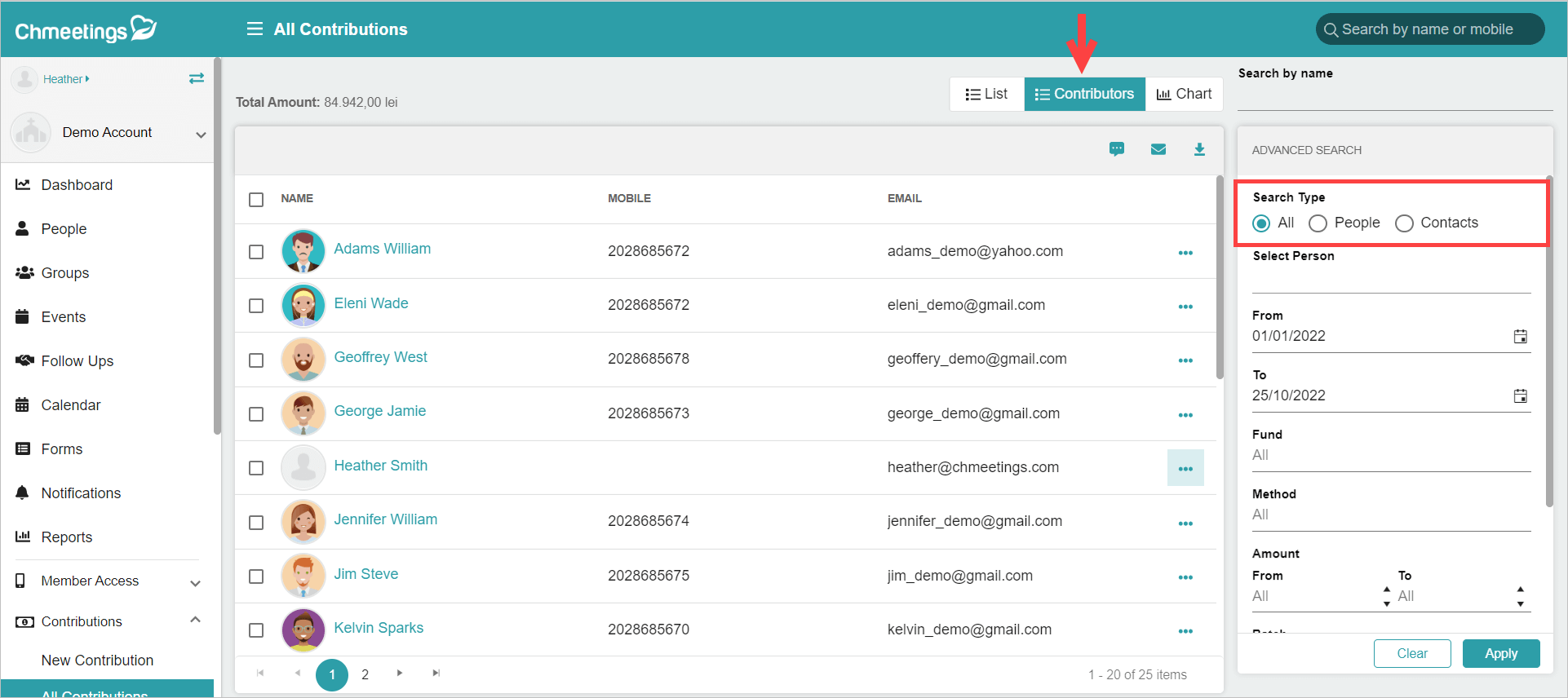The height and width of the screenshot is (698, 1568).
Task: Select the All search type radio
Action: (1261, 223)
